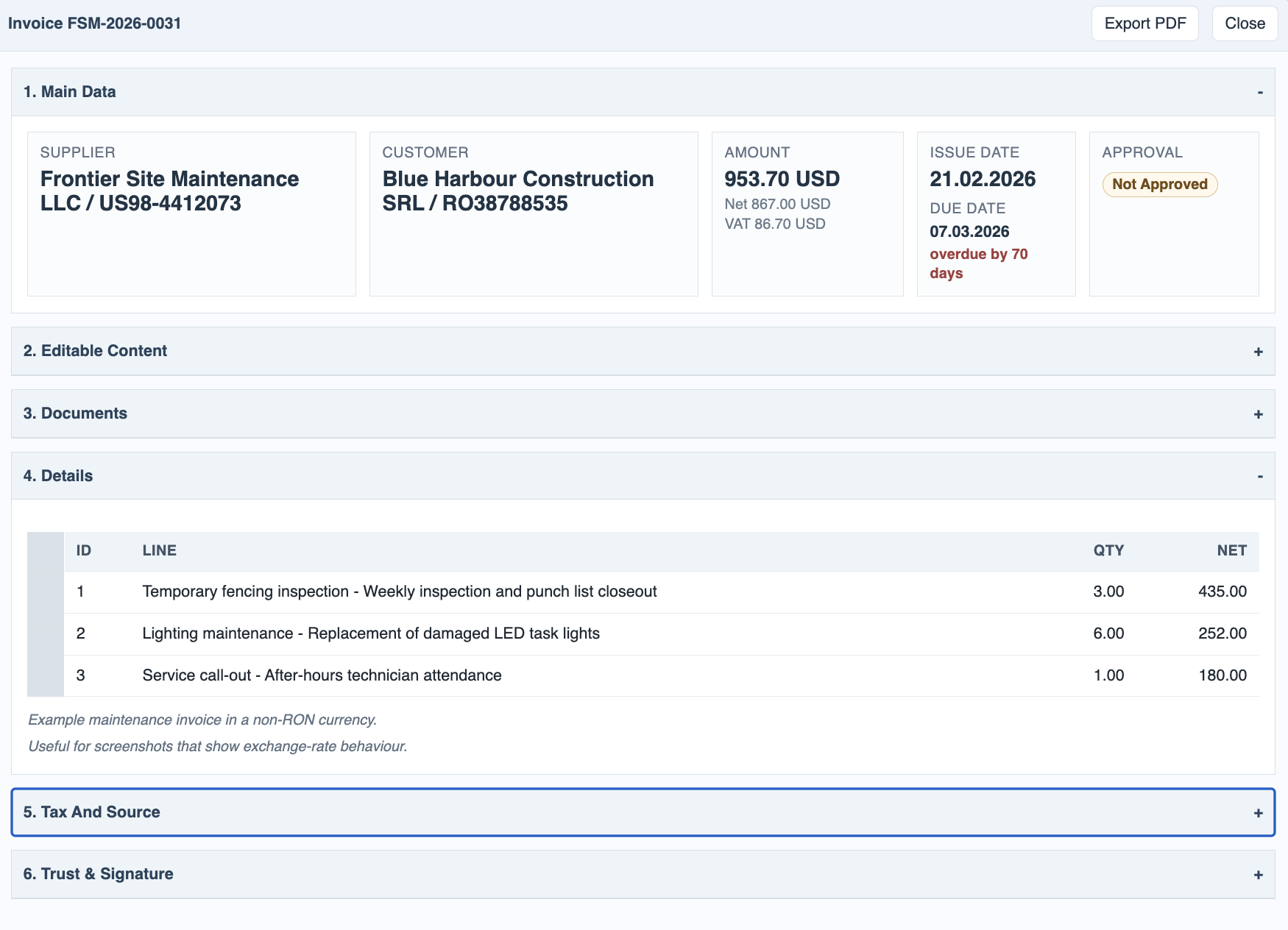This screenshot has width=1288, height=930.
Task: Click the non-RON currency example note
Action: point(202,720)
